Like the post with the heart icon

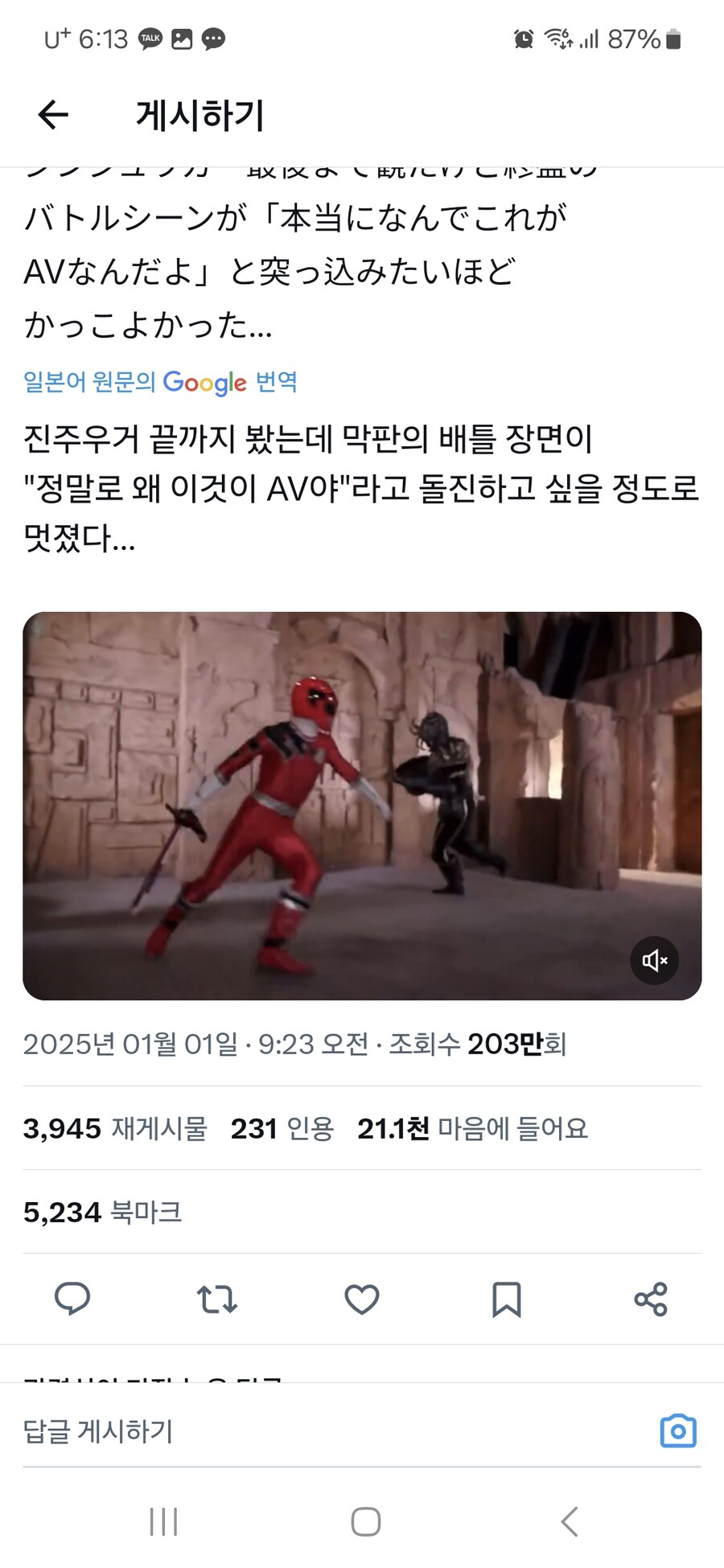(x=362, y=1299)
